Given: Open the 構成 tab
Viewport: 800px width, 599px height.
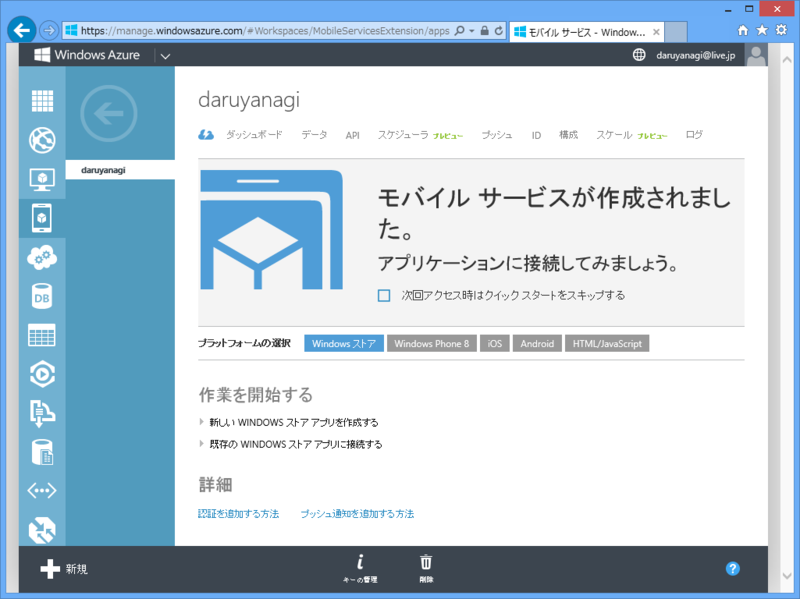Looking at the screenshot, I should (568, 135).
